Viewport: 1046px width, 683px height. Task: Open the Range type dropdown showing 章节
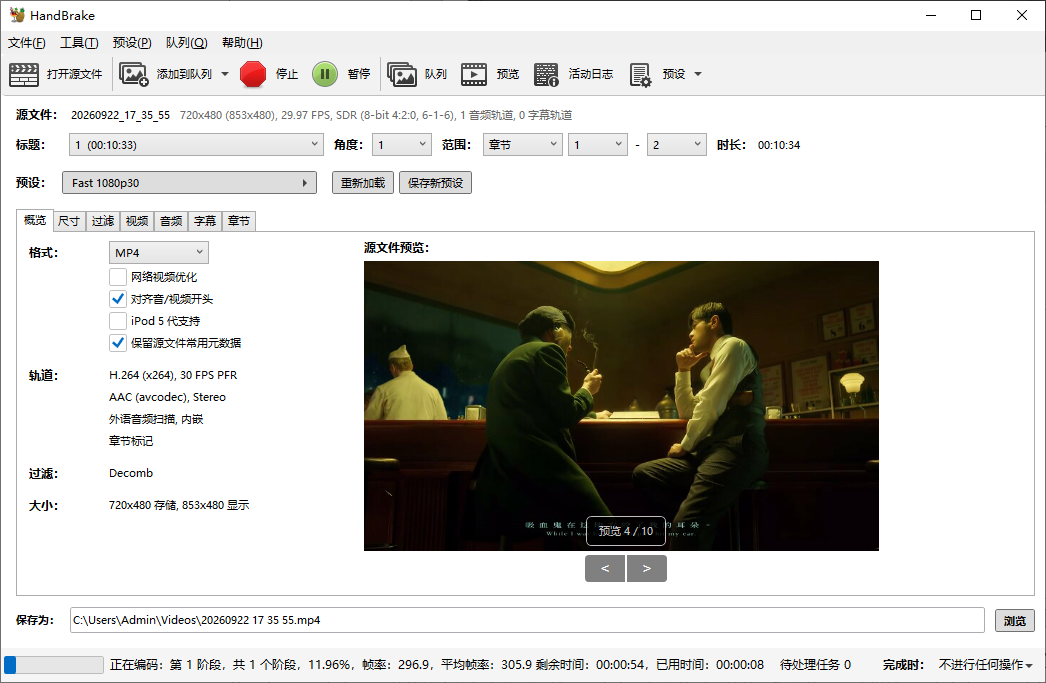click(522, 145)
